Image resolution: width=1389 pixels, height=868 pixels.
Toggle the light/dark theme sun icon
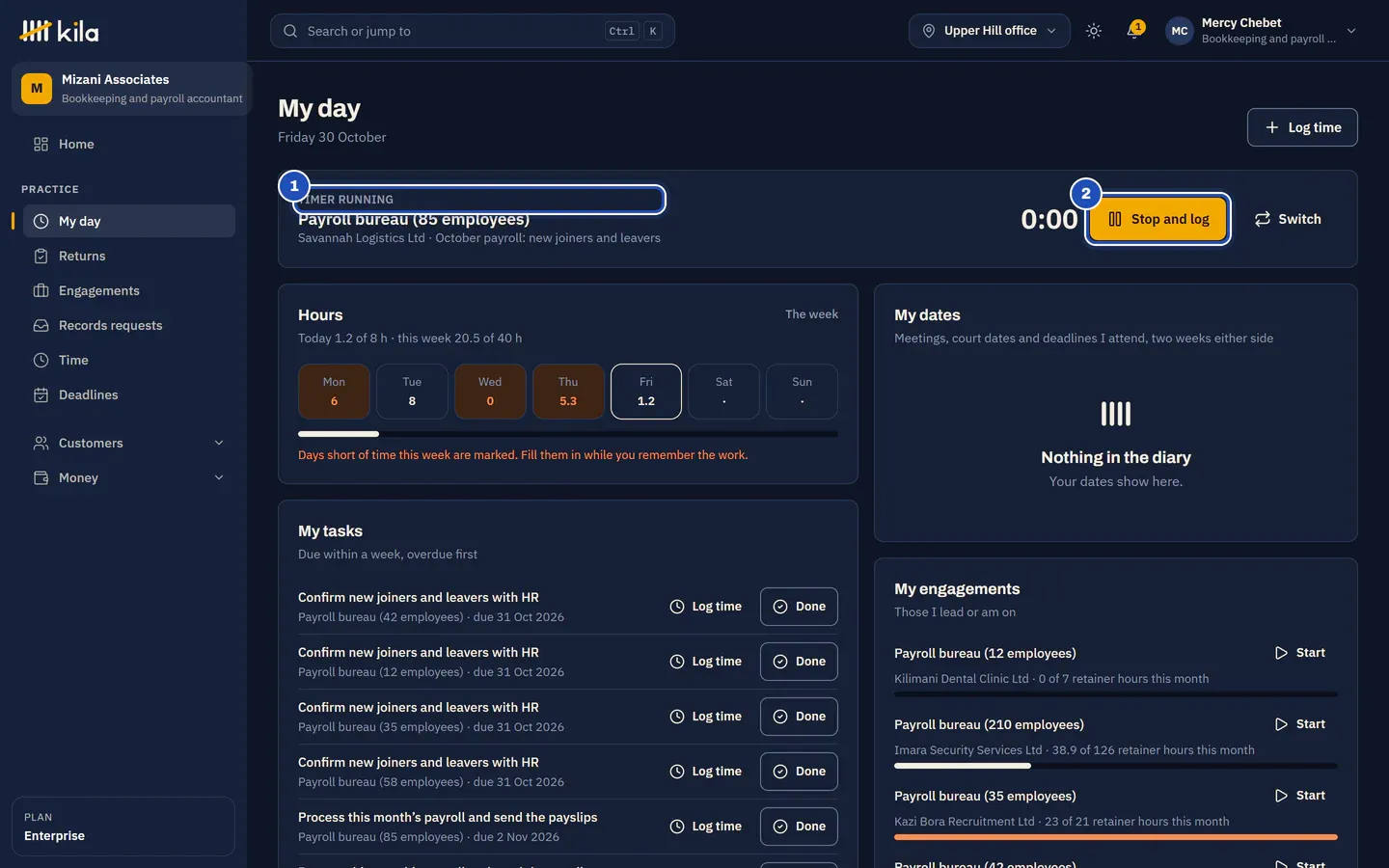click(1093, 31)
